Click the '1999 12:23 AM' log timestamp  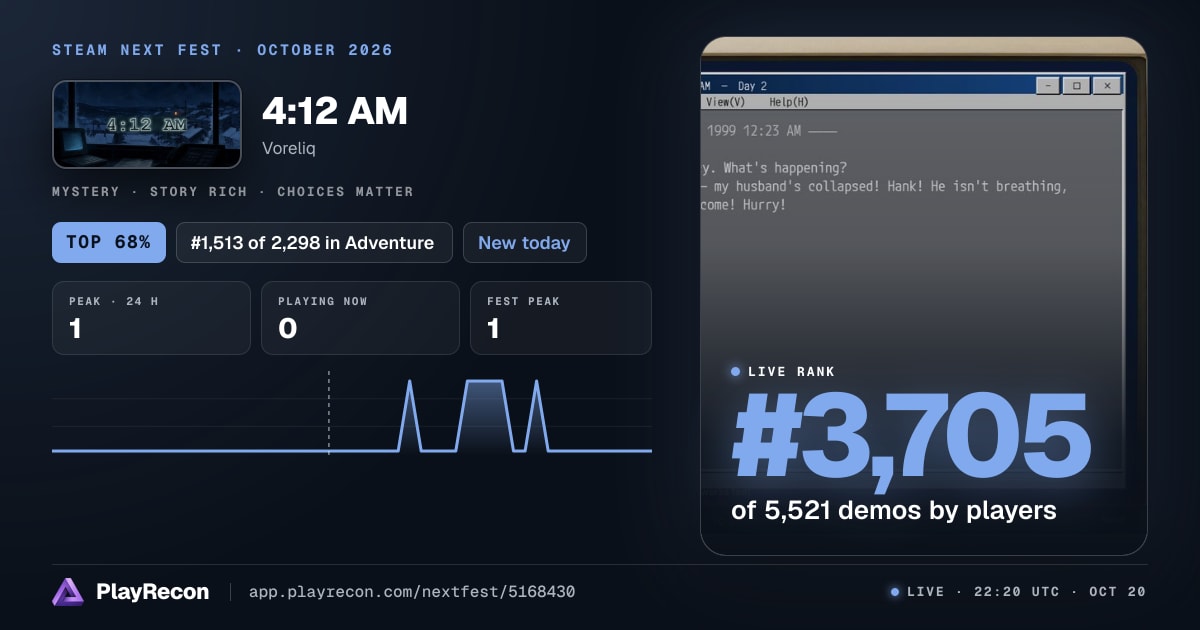tap(754, 130)
